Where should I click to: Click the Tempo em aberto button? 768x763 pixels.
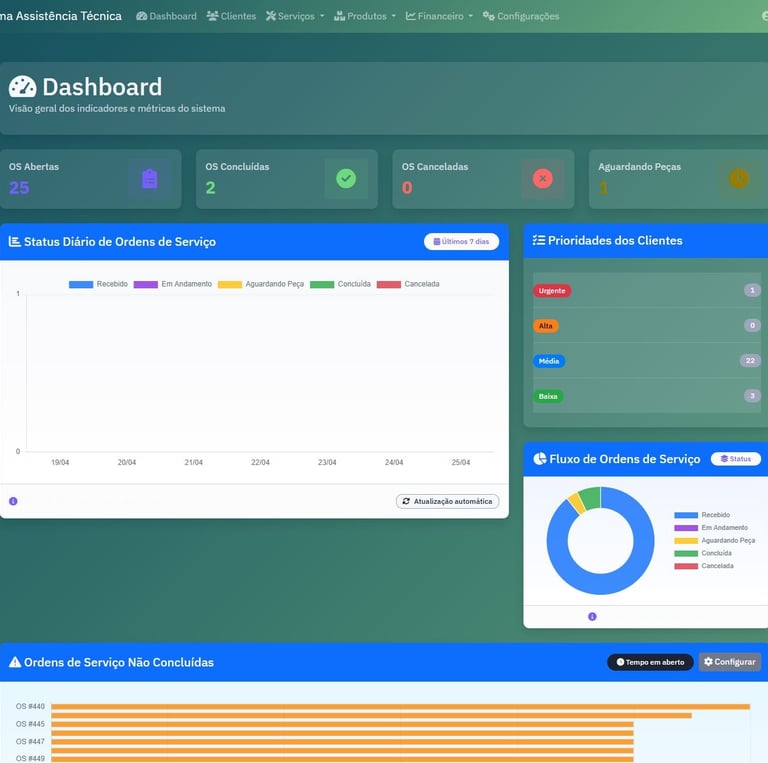pos(650,662)
